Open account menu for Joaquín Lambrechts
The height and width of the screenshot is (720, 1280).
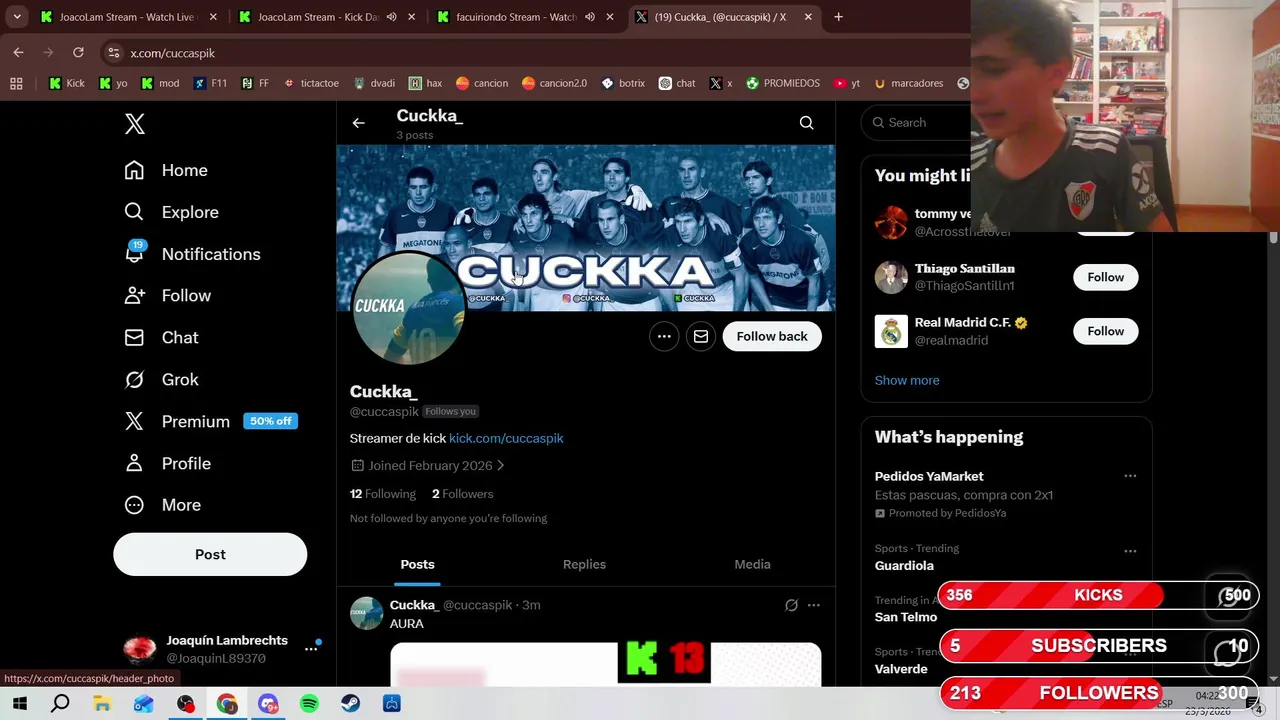tap(220, 649)
